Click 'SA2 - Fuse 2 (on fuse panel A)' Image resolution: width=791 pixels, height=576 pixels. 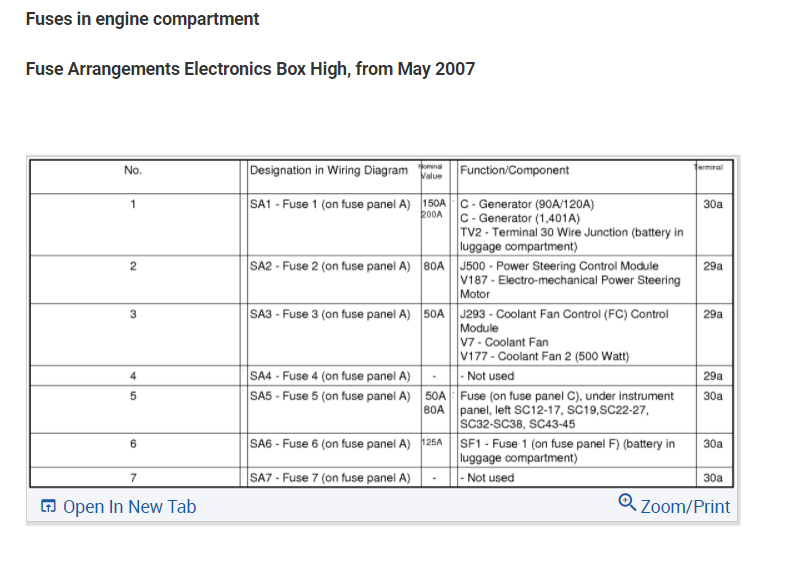click(x=330, y=266)
